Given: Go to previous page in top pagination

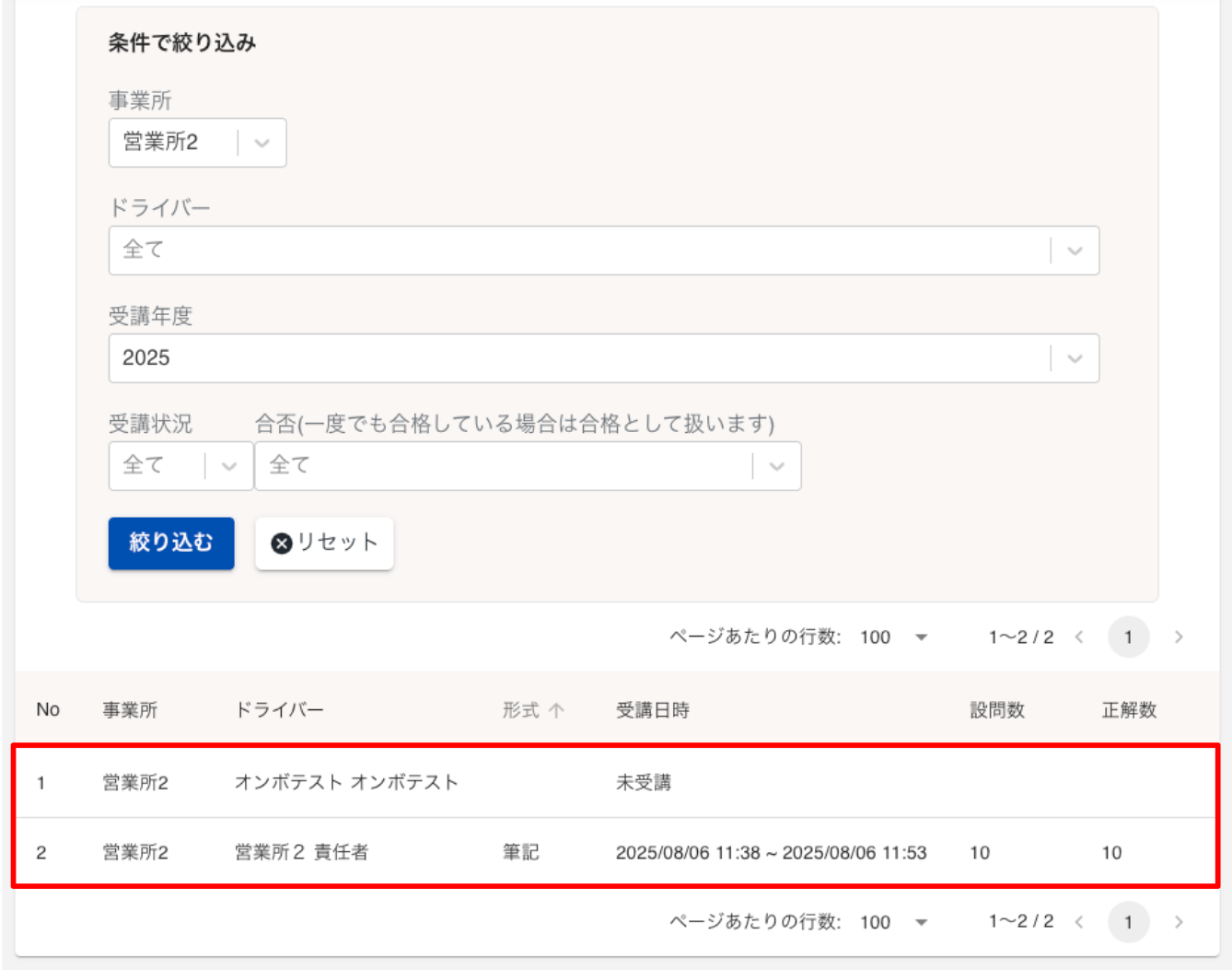Looking at the screenshot, I should pyautogui.click(x=1079, y=637).
